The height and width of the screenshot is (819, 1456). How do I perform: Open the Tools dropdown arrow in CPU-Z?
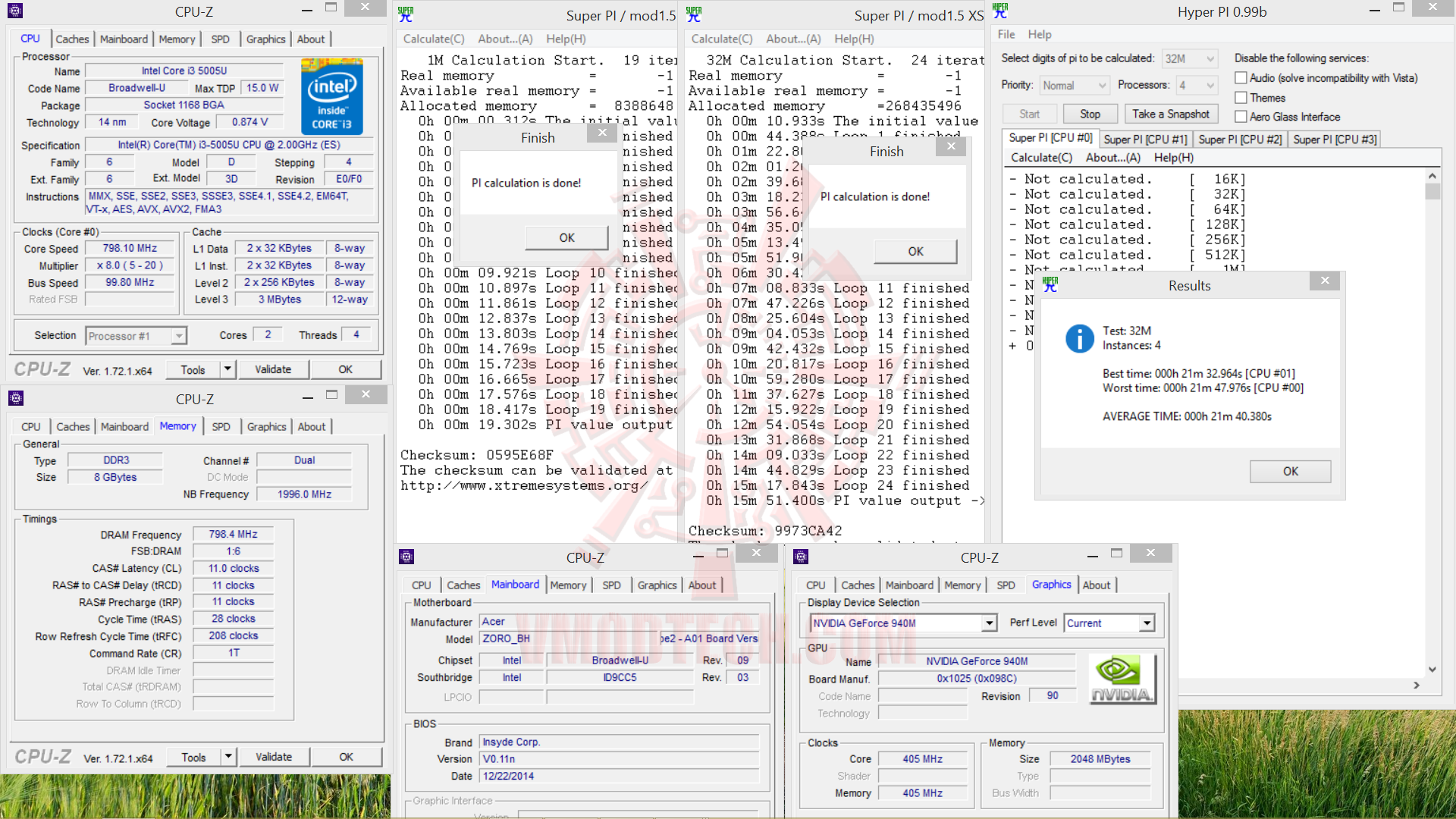pyautogui.click(x=227, y=369)
